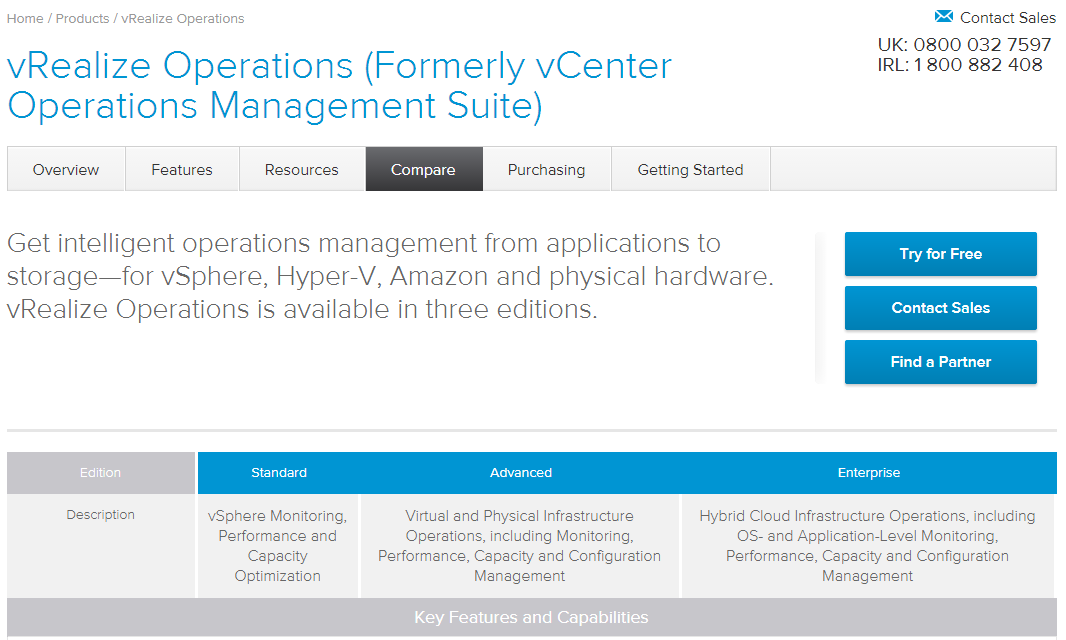
Task: Open the Contact Sales link at top right
Action: [1007, 18]
